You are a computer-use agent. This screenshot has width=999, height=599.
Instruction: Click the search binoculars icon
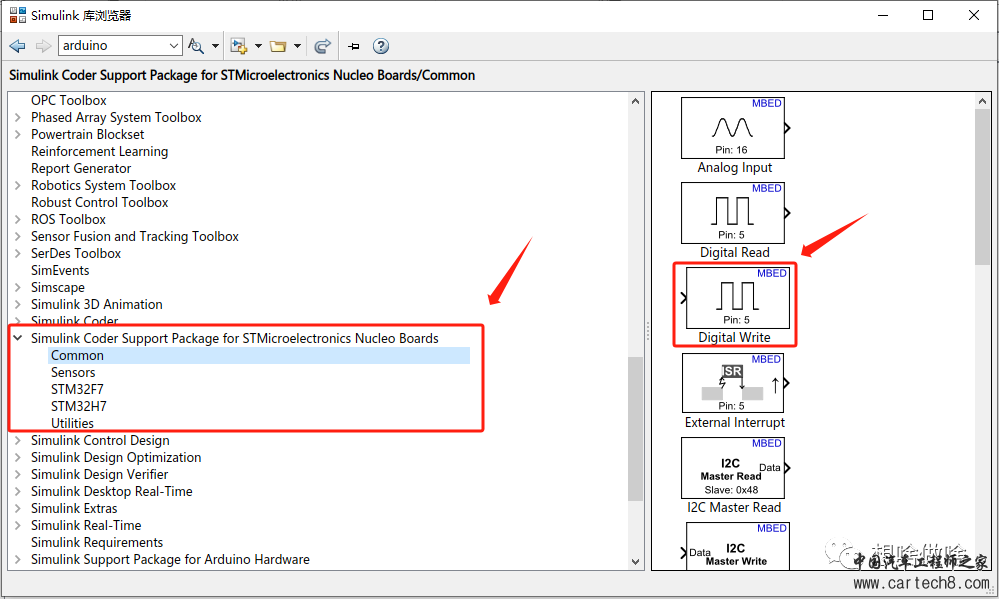click(x=196, y=46)
